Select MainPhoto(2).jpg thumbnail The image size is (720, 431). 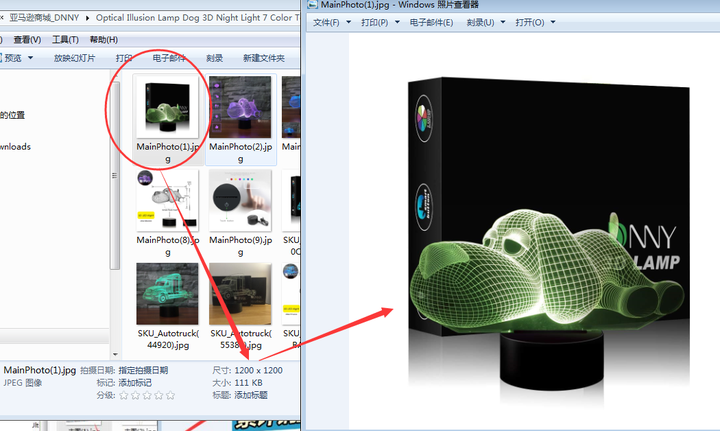[240, 107]
